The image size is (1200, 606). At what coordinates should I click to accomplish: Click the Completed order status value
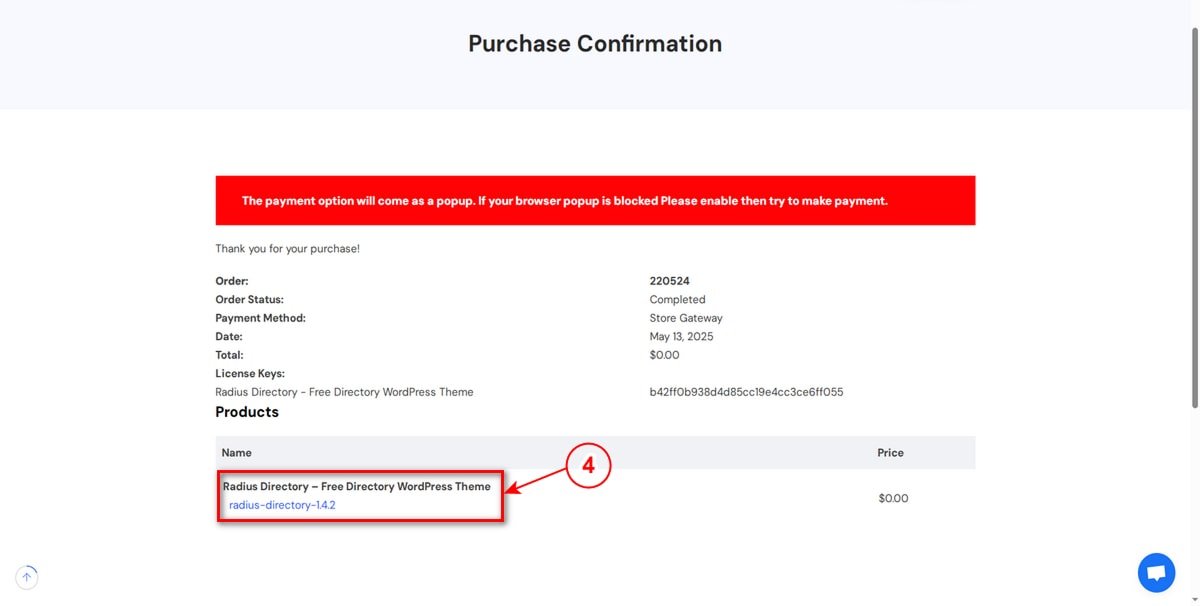pyautogui.click(x=678, y=300)
